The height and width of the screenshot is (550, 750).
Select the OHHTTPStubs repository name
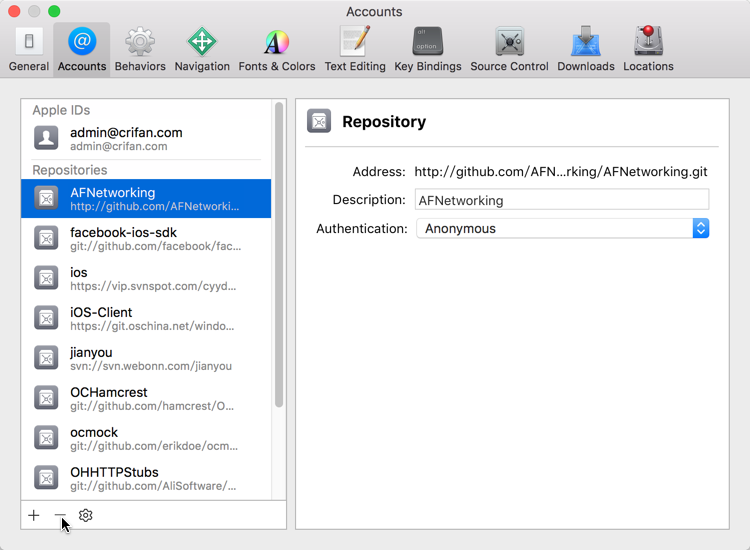(114, 472)
